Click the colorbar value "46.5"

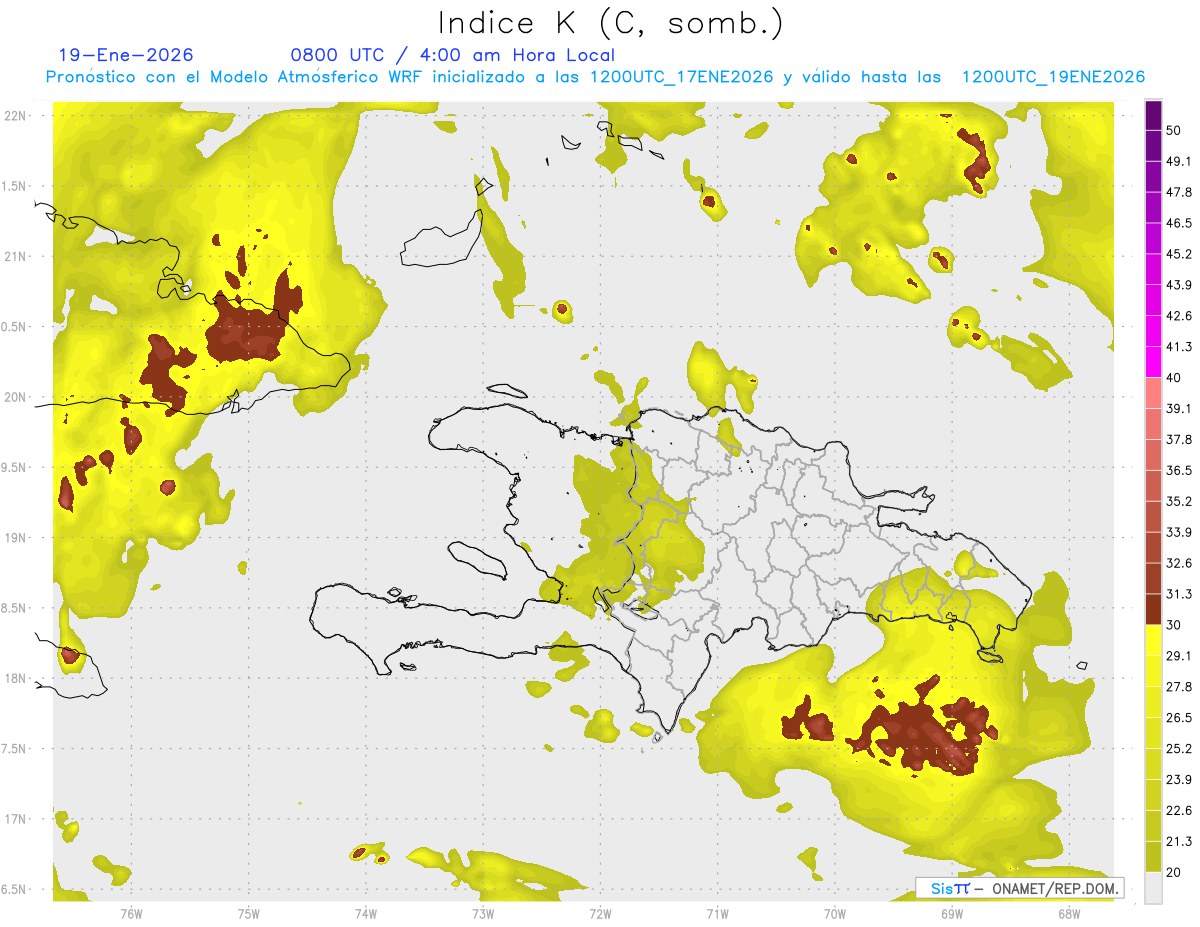pos(1180,223)
